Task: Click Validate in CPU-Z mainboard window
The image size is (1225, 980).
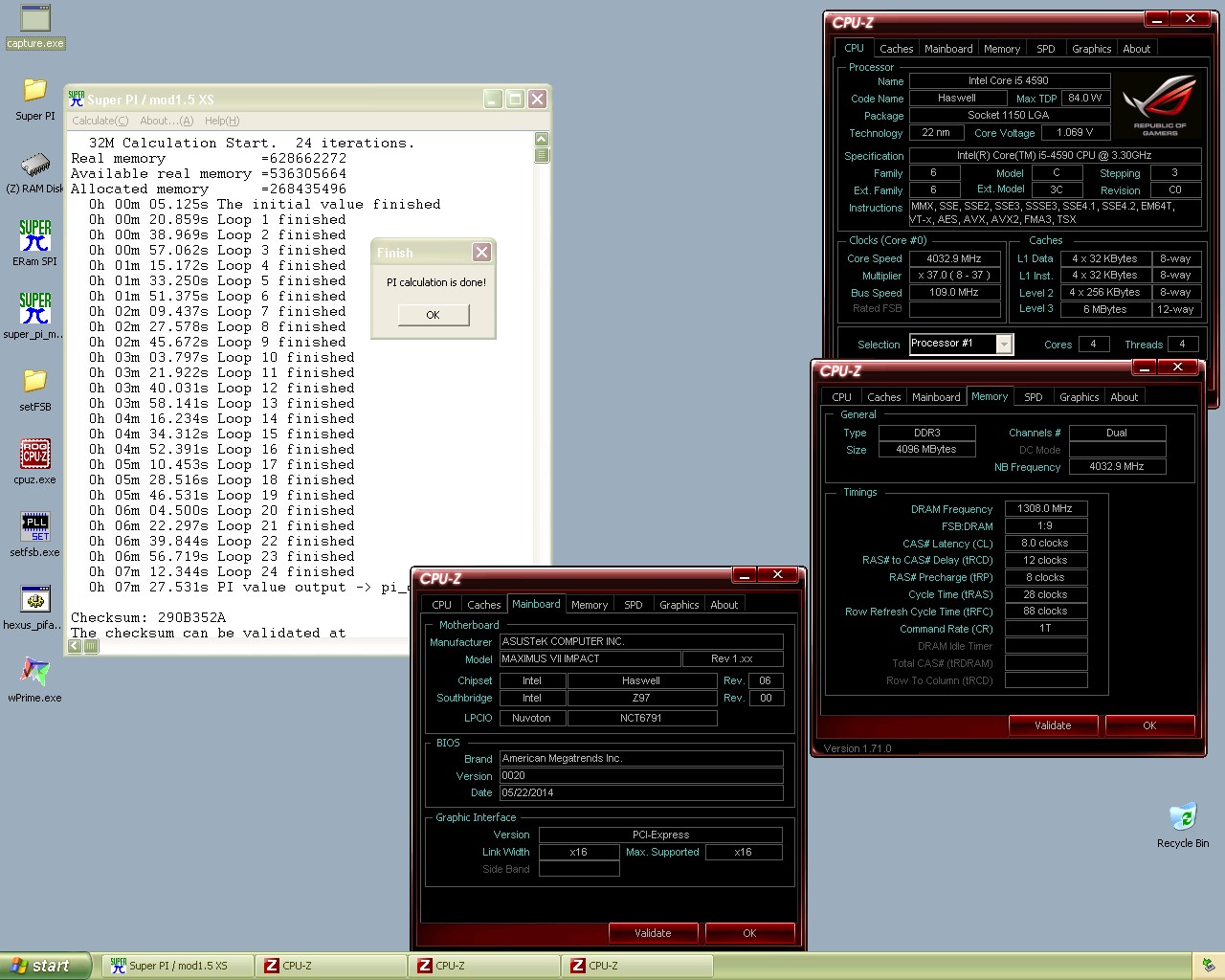Action: point(654,933)
